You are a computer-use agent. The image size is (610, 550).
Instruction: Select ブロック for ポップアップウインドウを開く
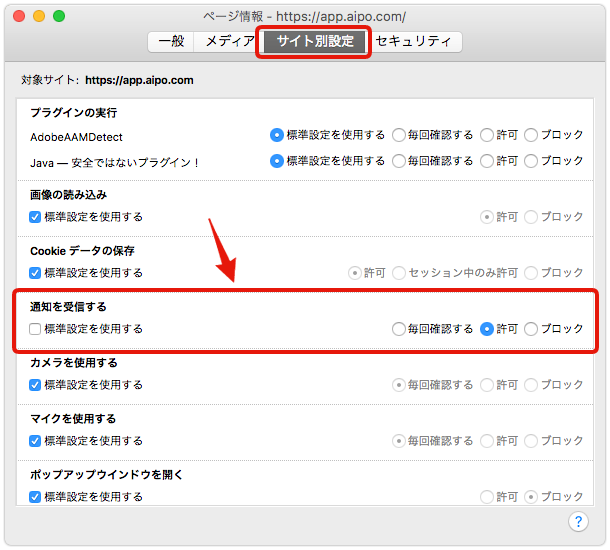[531, 497]
